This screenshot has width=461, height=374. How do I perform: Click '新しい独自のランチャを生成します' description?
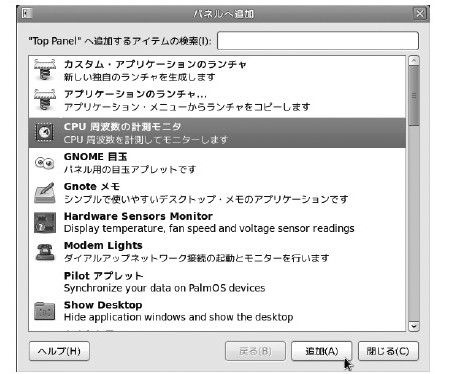pyautogui.click(x=139, y=77)
